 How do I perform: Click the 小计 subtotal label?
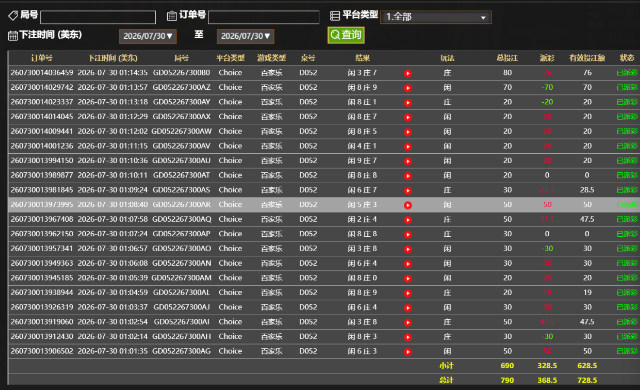(447, 366)
